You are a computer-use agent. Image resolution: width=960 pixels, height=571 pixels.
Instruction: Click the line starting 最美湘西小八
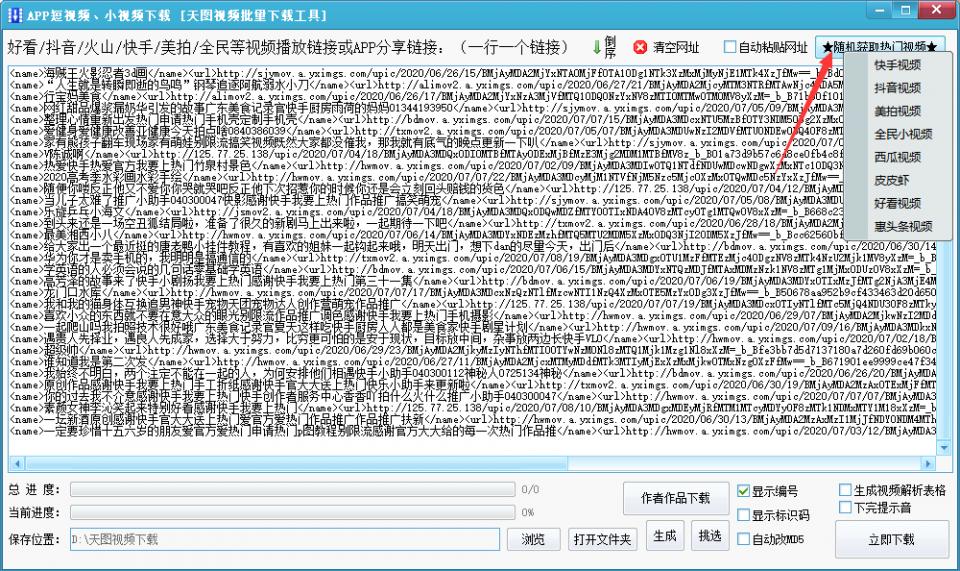point(426,235)
